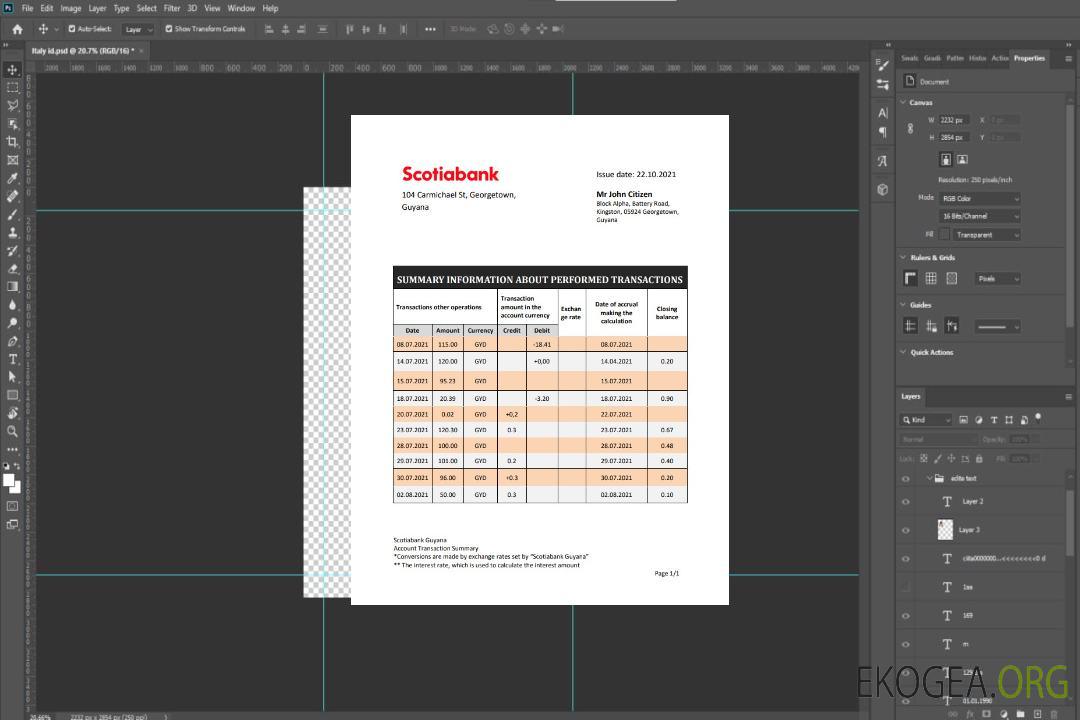Select the Horizontal Type tool

coord(12,359)
